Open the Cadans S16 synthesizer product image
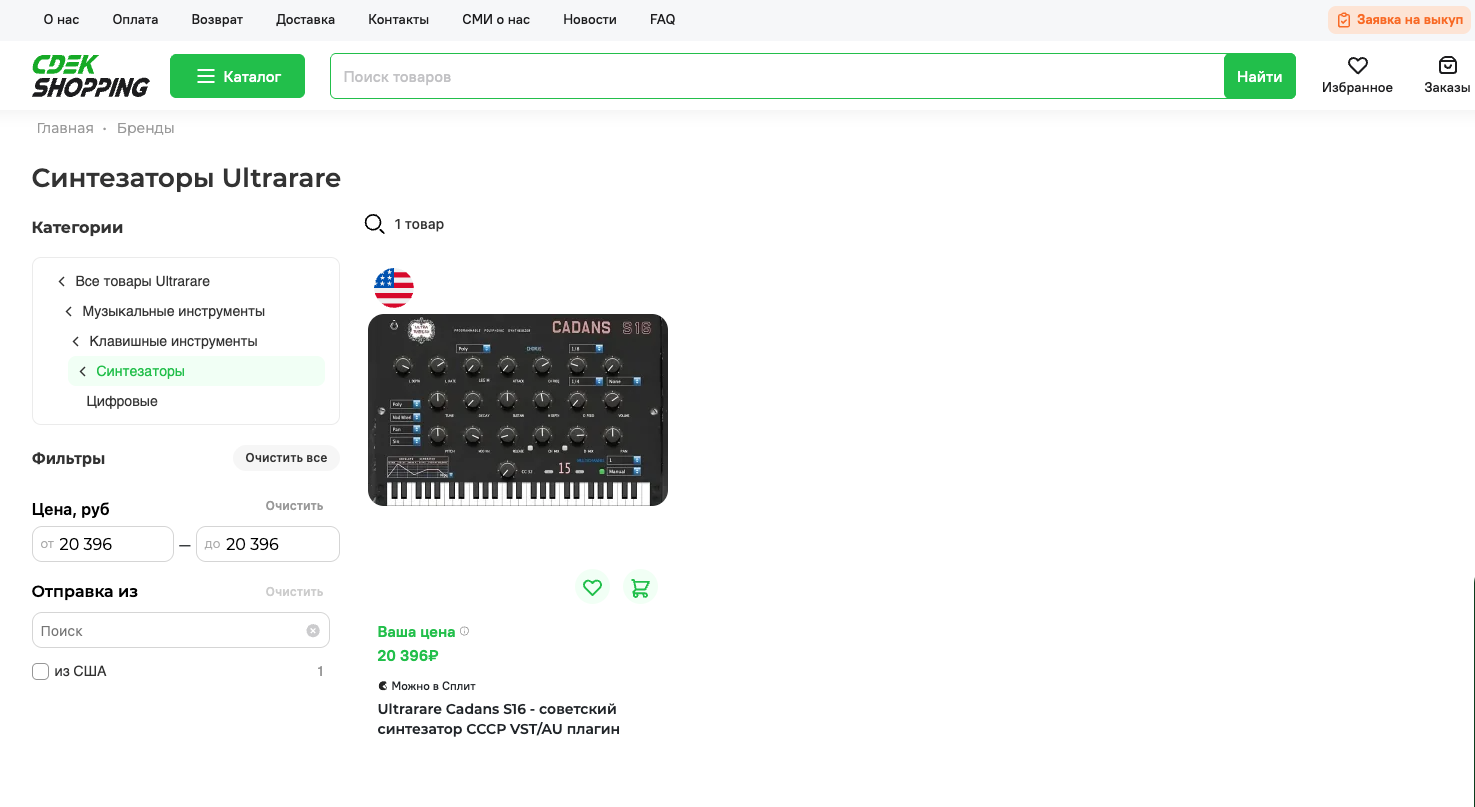The height and width of the screenshot is (807, 1475). tap(518, 410)
